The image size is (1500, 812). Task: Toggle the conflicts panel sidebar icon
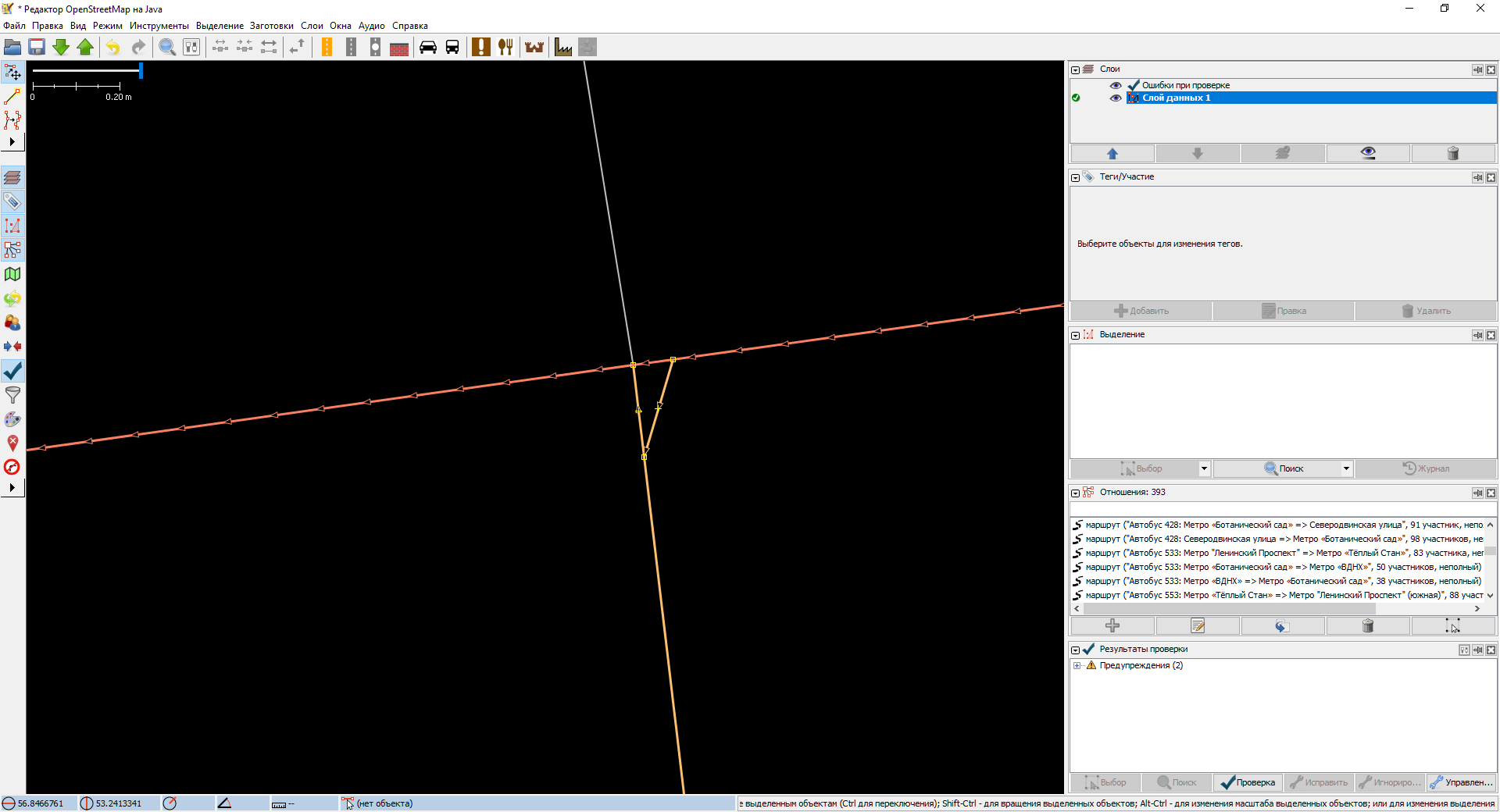[12, 347]
